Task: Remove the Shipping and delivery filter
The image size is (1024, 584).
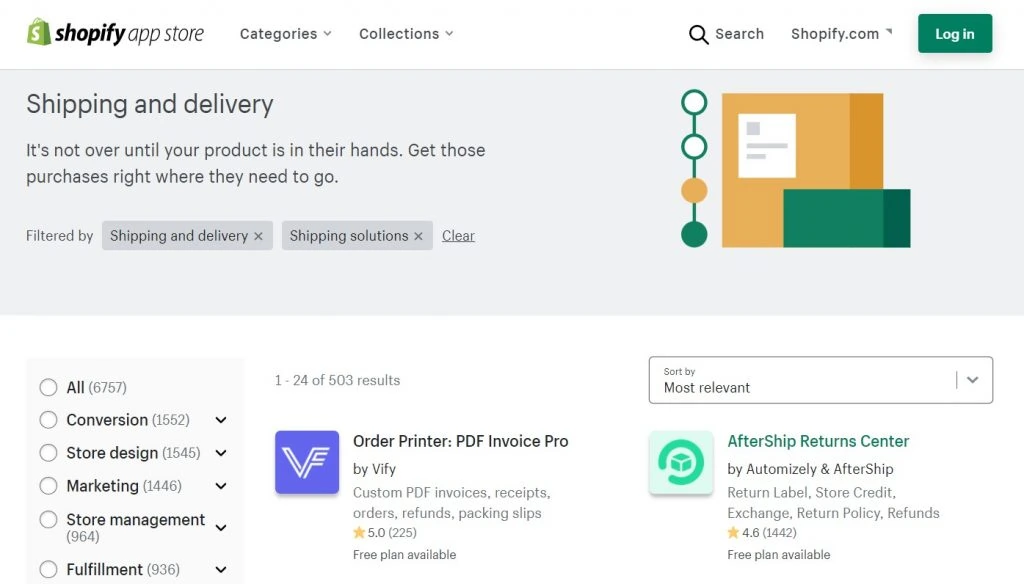Action: point(258,236)
